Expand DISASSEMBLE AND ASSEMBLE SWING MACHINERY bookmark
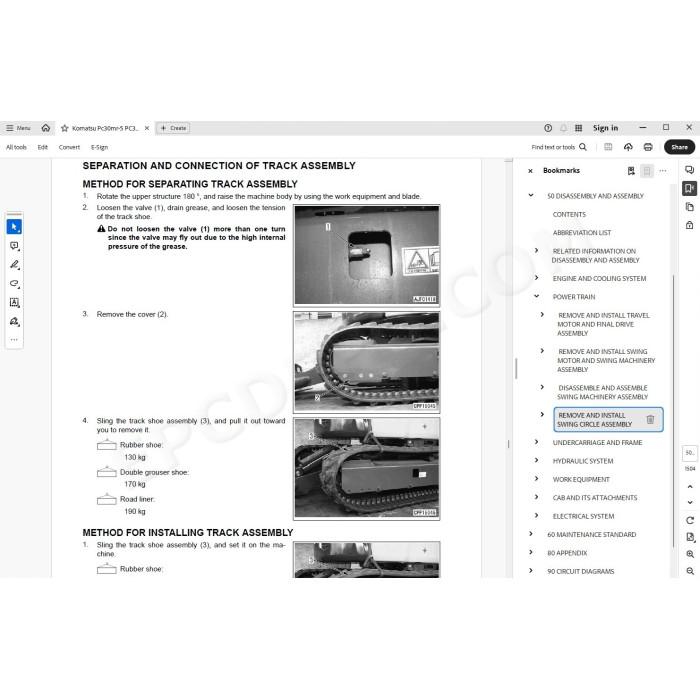Image resolution: width=700 pixels, height=700 pixels. click(542, 387)
